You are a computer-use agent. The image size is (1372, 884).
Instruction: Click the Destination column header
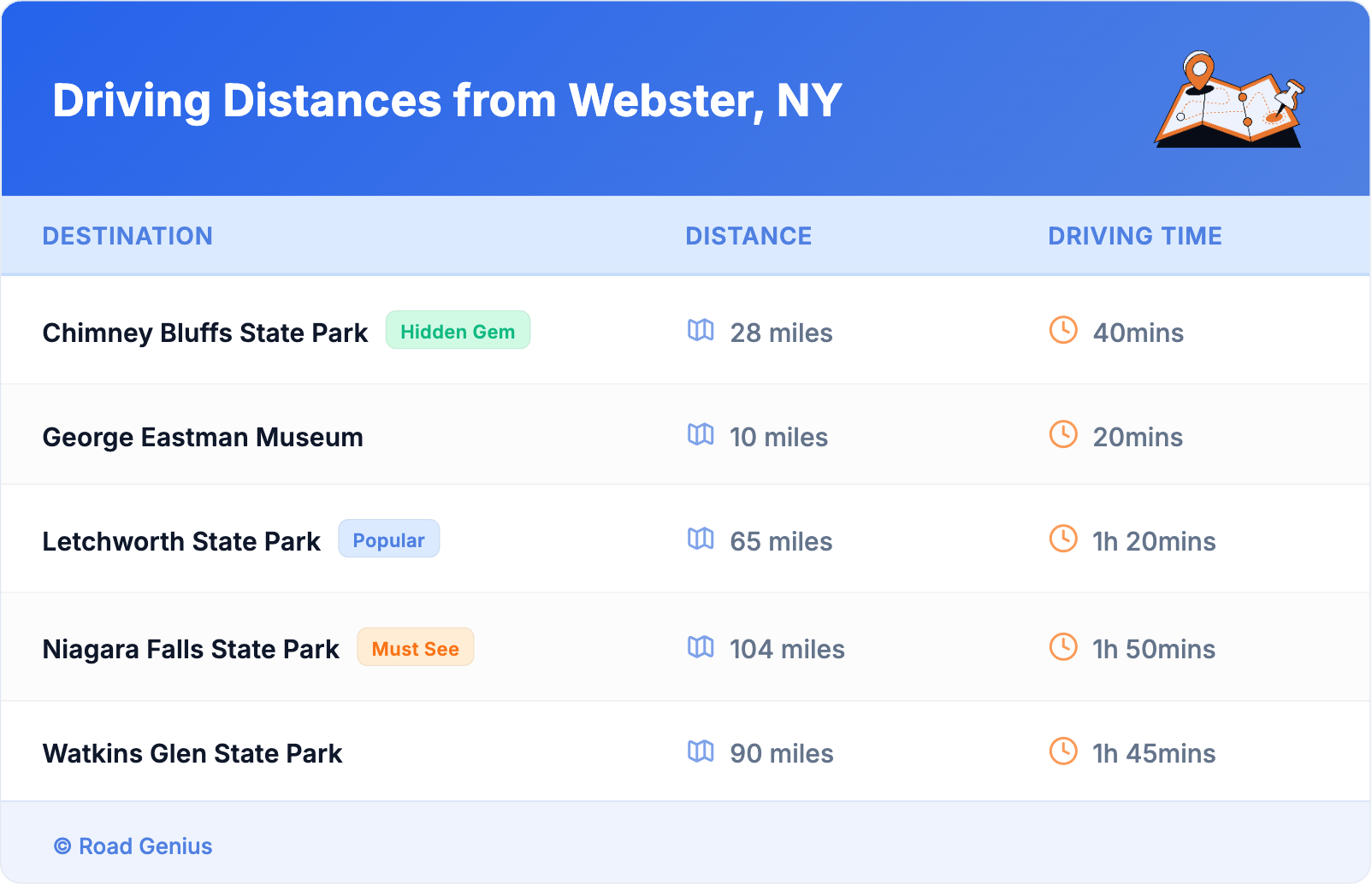click(x=127, y=236)
